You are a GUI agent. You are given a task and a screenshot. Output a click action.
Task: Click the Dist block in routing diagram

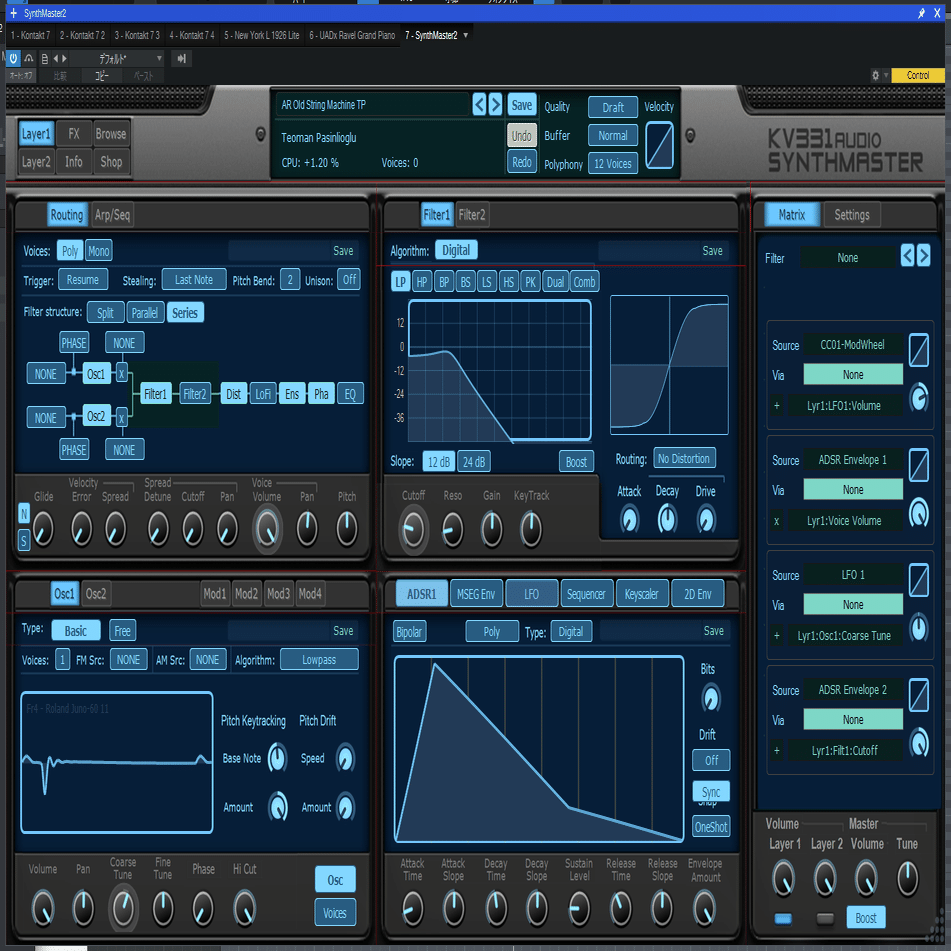tap(234, 394)
